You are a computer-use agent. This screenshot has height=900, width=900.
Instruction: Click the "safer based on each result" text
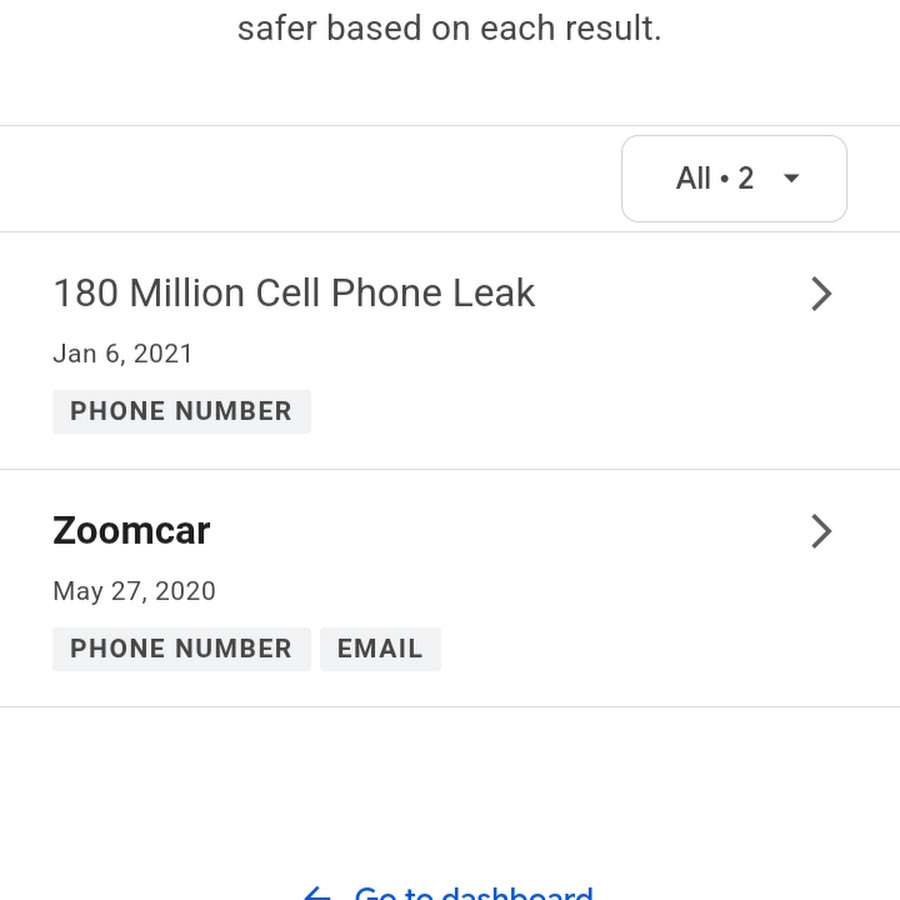pyautogui.click(x=449, y=28)
